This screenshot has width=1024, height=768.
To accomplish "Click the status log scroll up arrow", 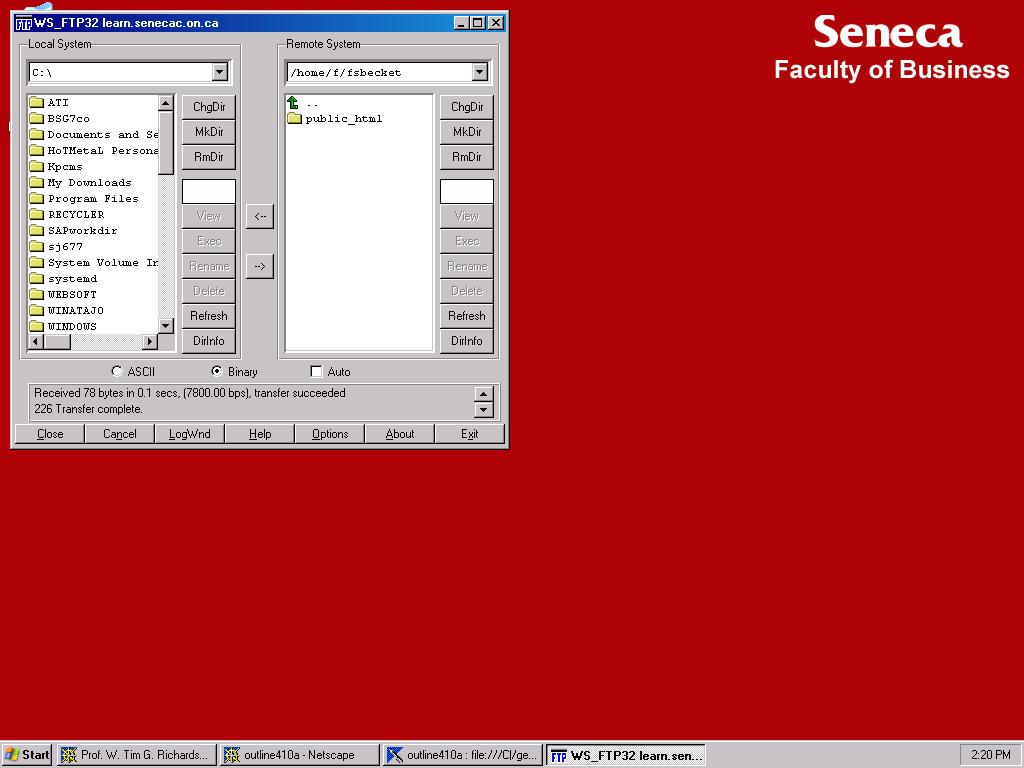I will coord(483,394).
